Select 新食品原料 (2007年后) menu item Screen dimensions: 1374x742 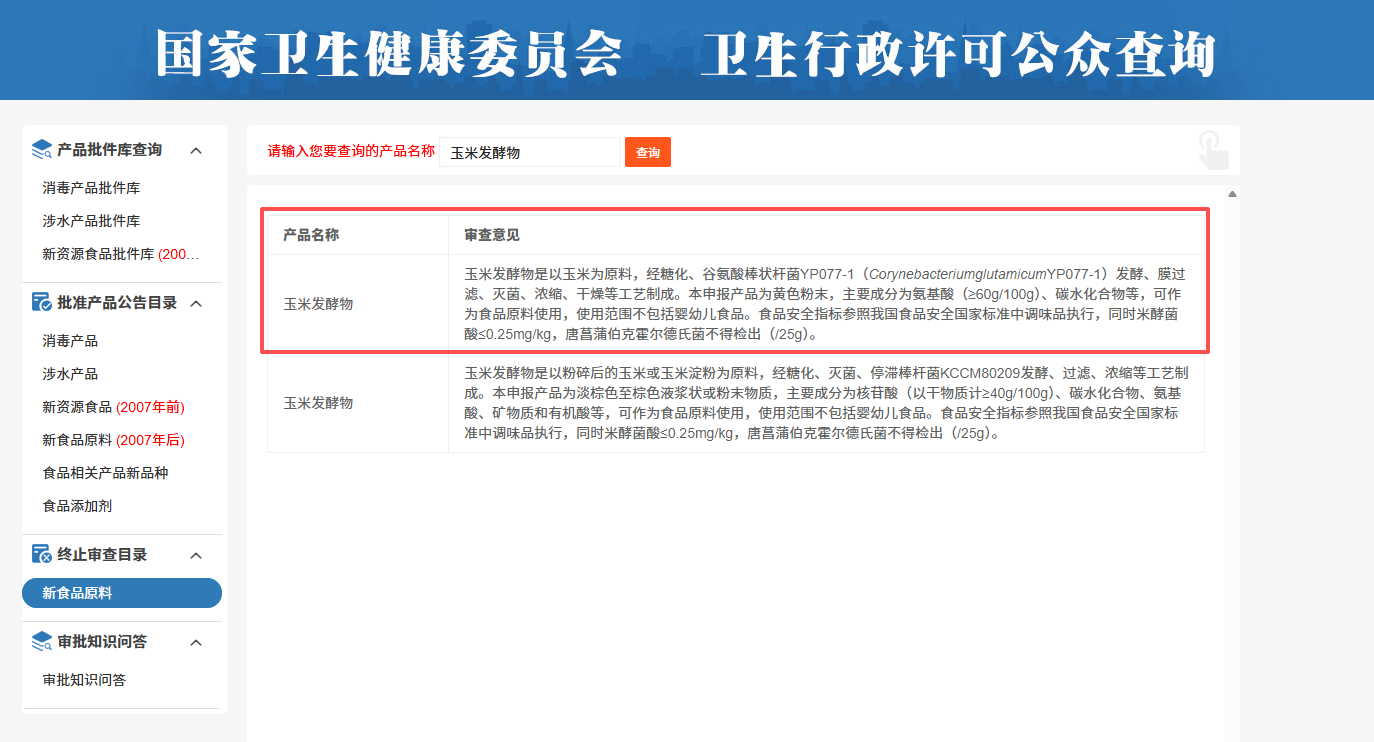click(x=113, y=440)
